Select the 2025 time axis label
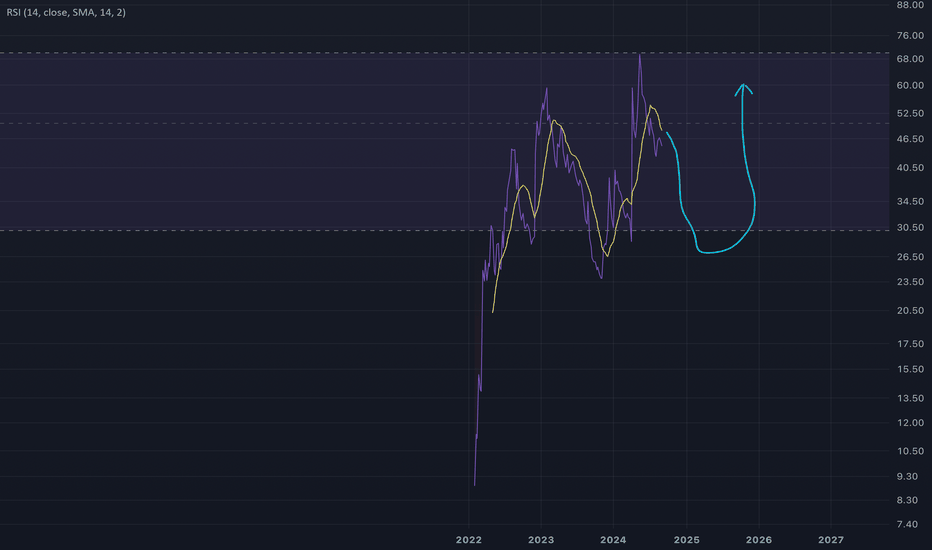Viewport: 932px width, 550px height. tap(687, 540)
